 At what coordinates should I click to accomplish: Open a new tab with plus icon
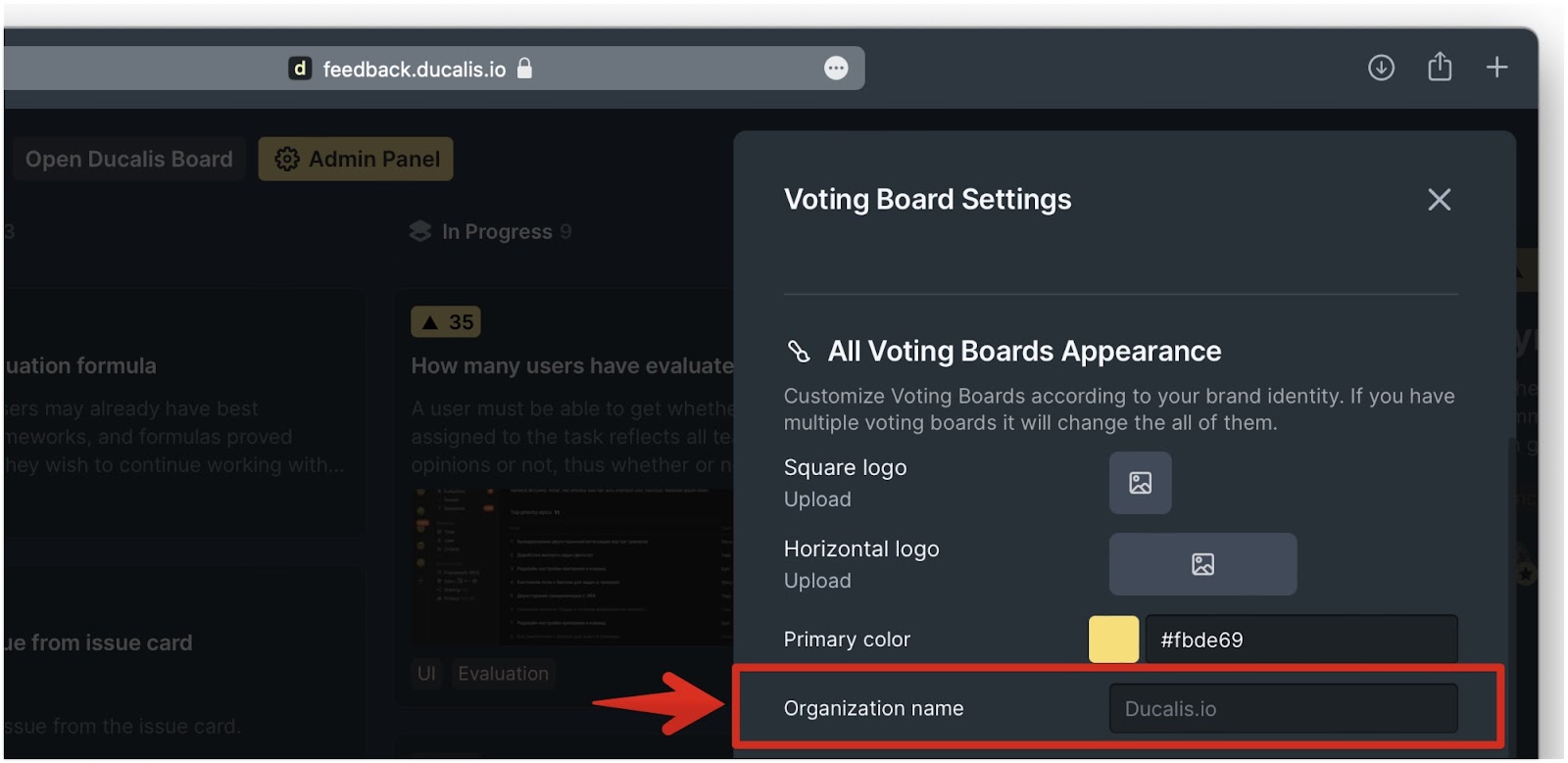pos(1496,68)
